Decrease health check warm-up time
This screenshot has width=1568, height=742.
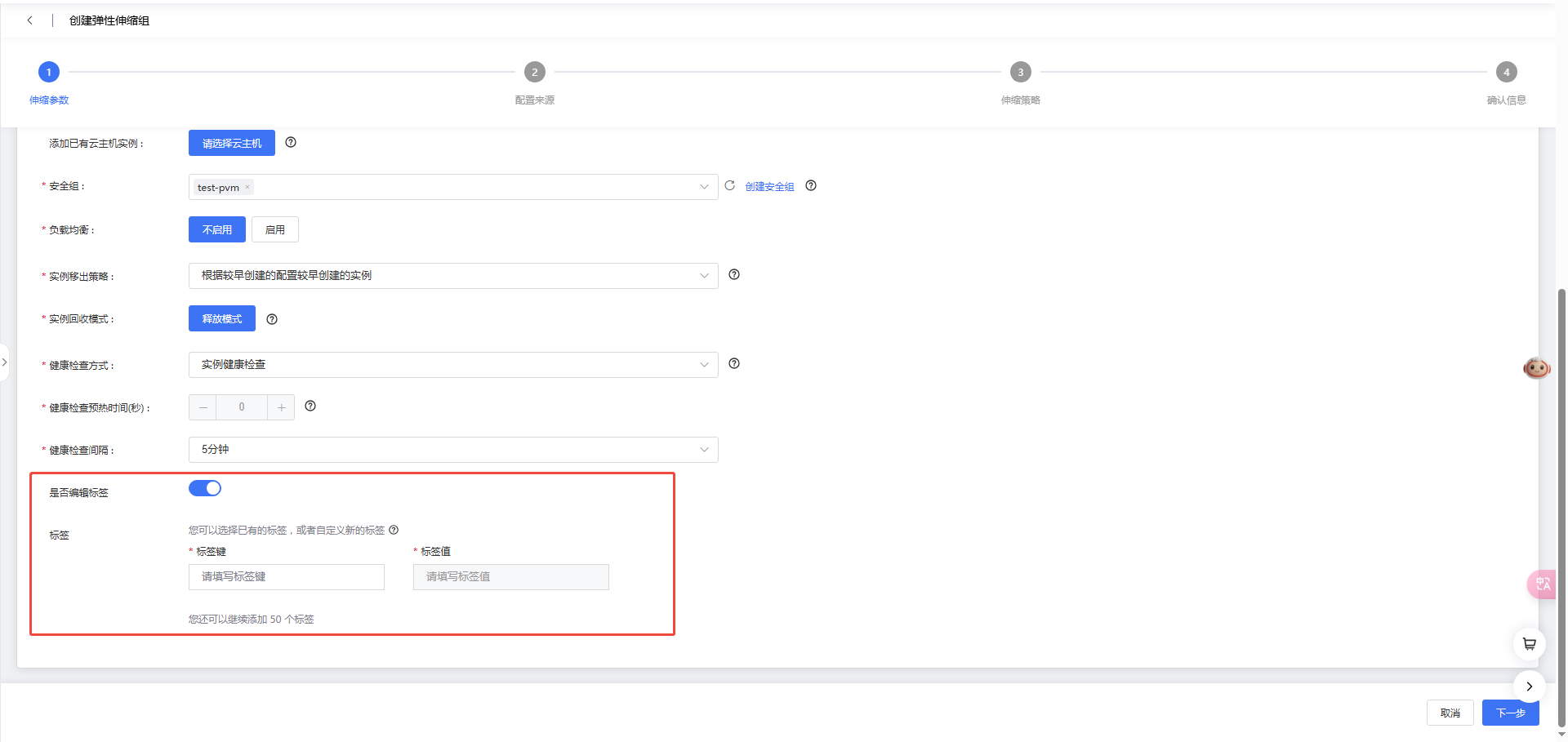(x=203, y=407)
